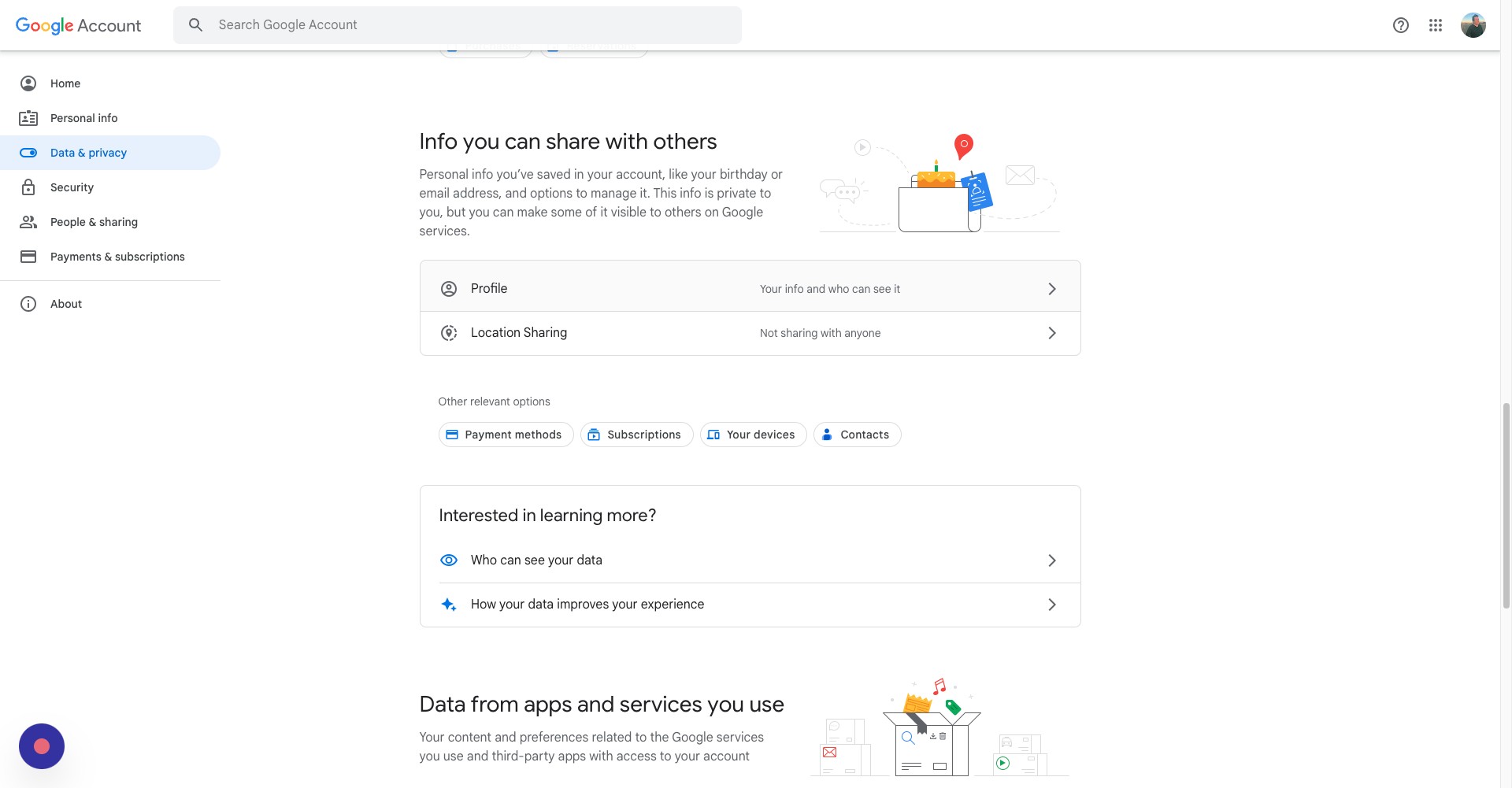This screenshot has width=1512, height=788.
Task: Expand the Location Sharing row chevron
Action: click(1052, 333)
